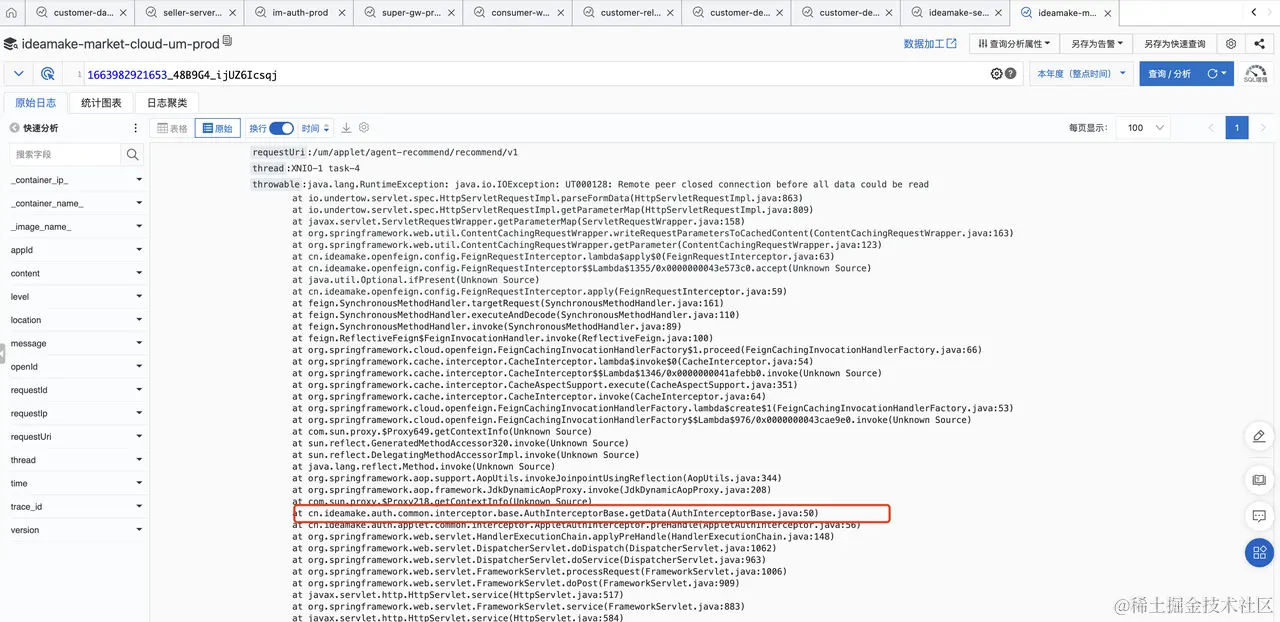1280x622 pixels.
Task: Select the thread field in sidebar
Action: 23,460
